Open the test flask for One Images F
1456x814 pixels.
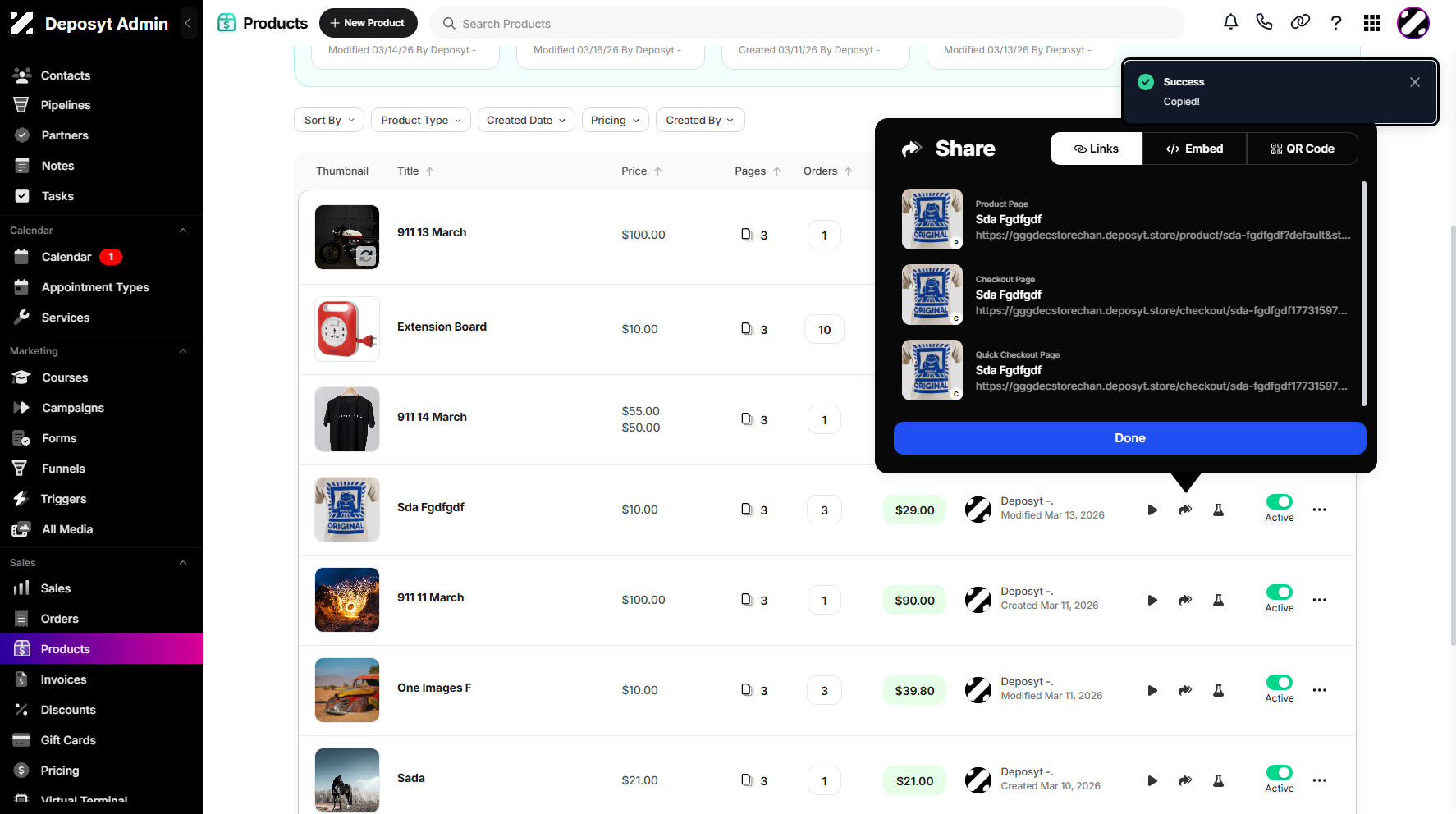click(1218, 690)
